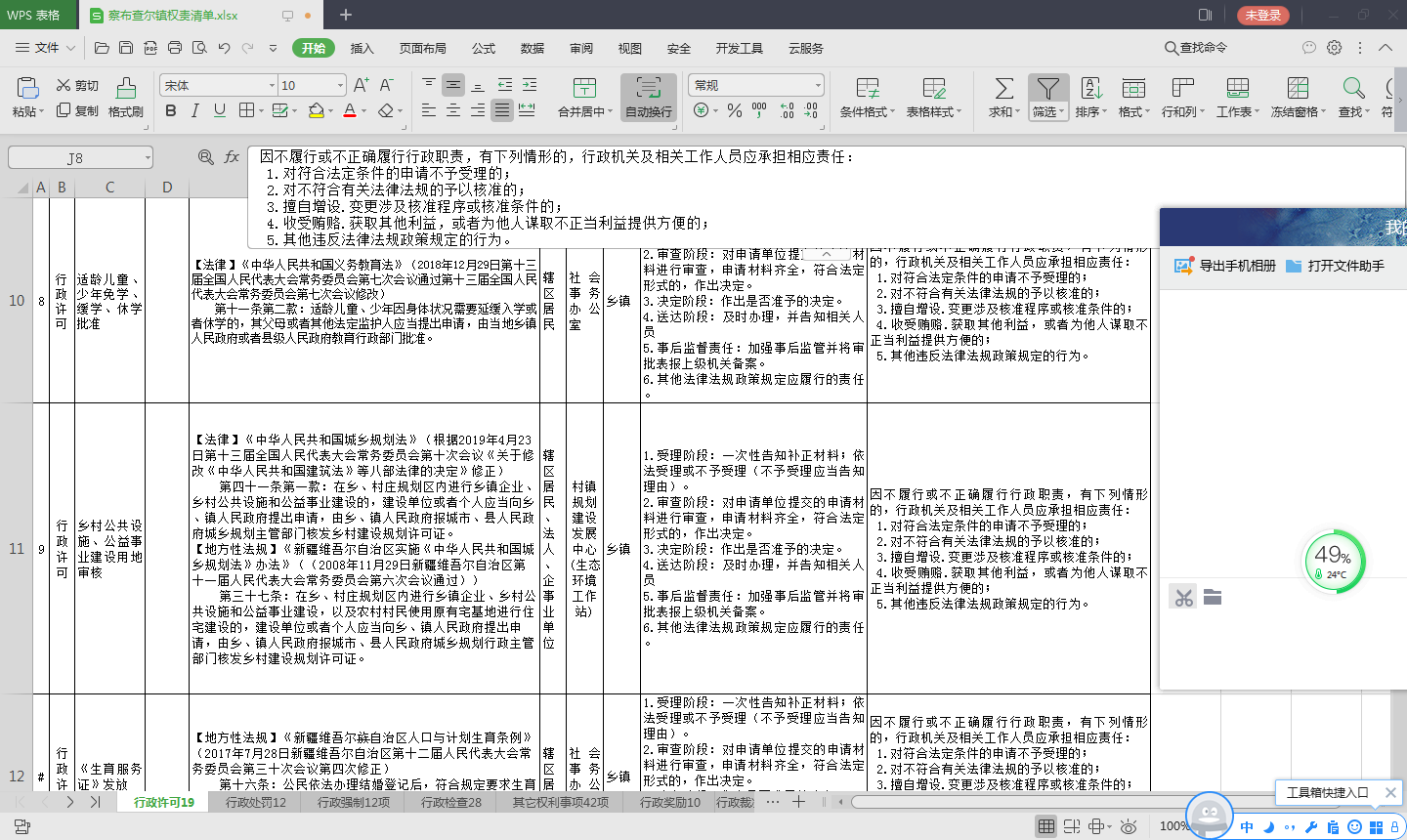Increase indent icon in alignment group
Screen dimensions: 1407x840
[x=530, y=86]
